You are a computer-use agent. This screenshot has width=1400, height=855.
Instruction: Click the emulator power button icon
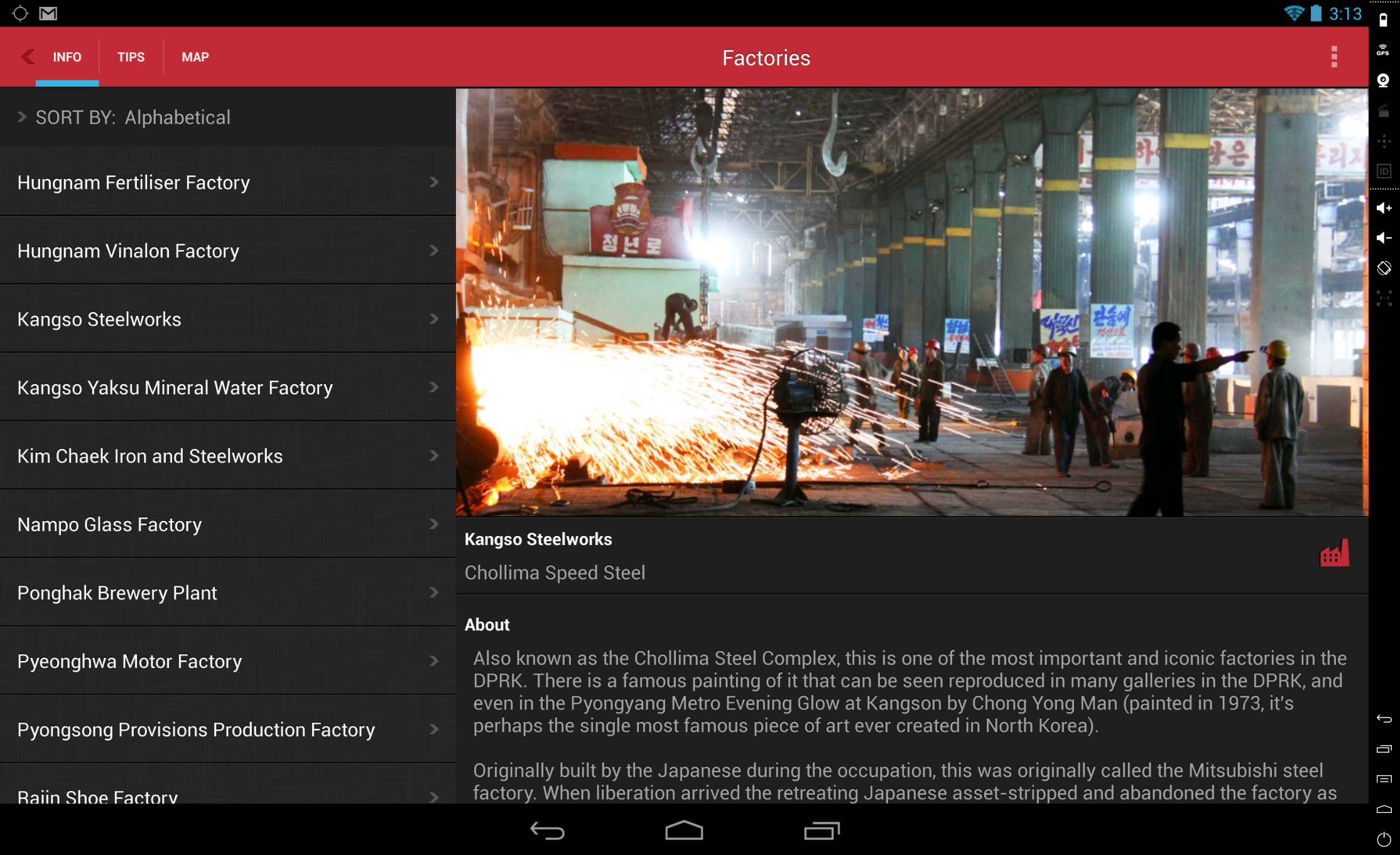coord(1384,839)
